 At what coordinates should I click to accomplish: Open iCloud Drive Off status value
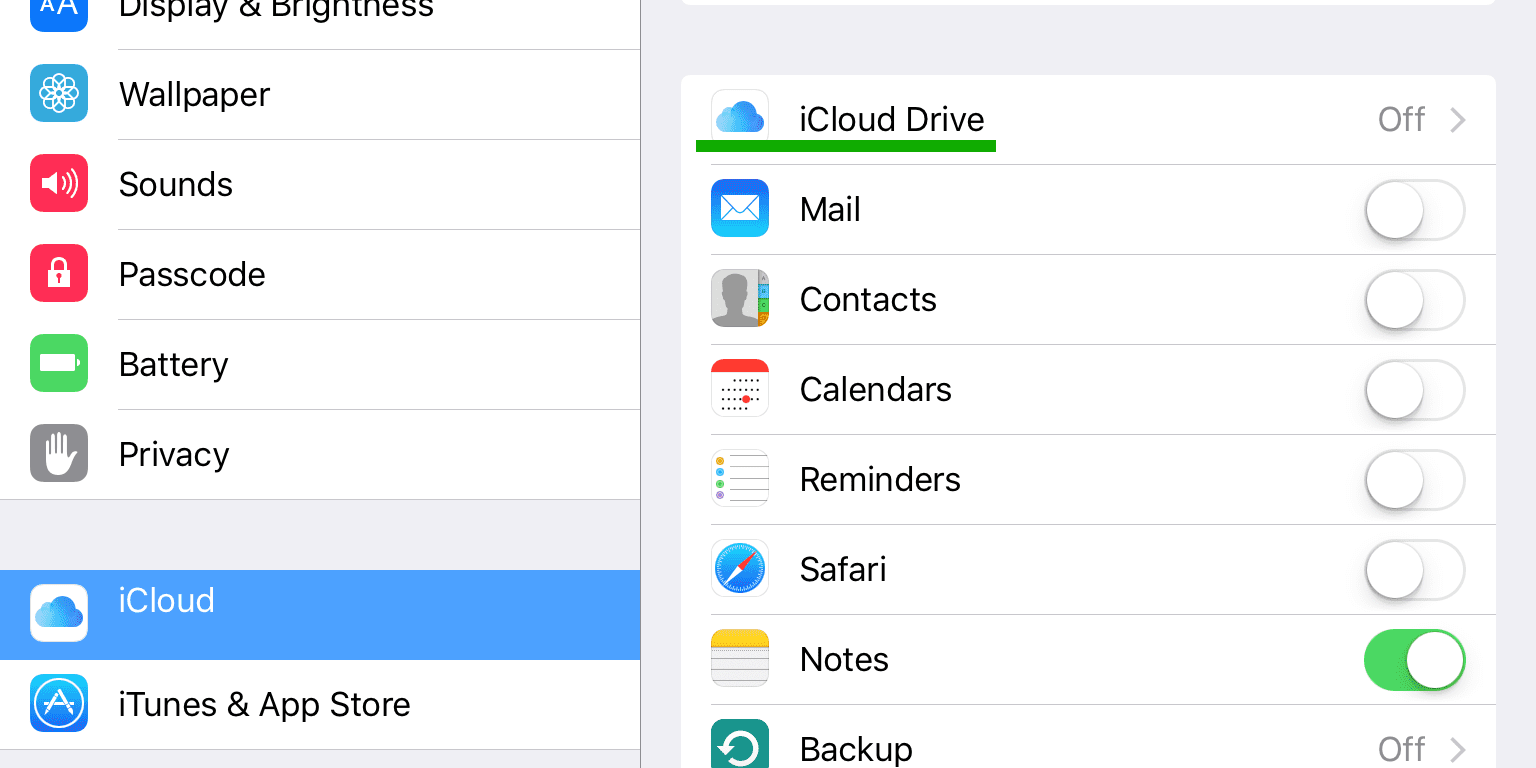(x=1401, y=120)
